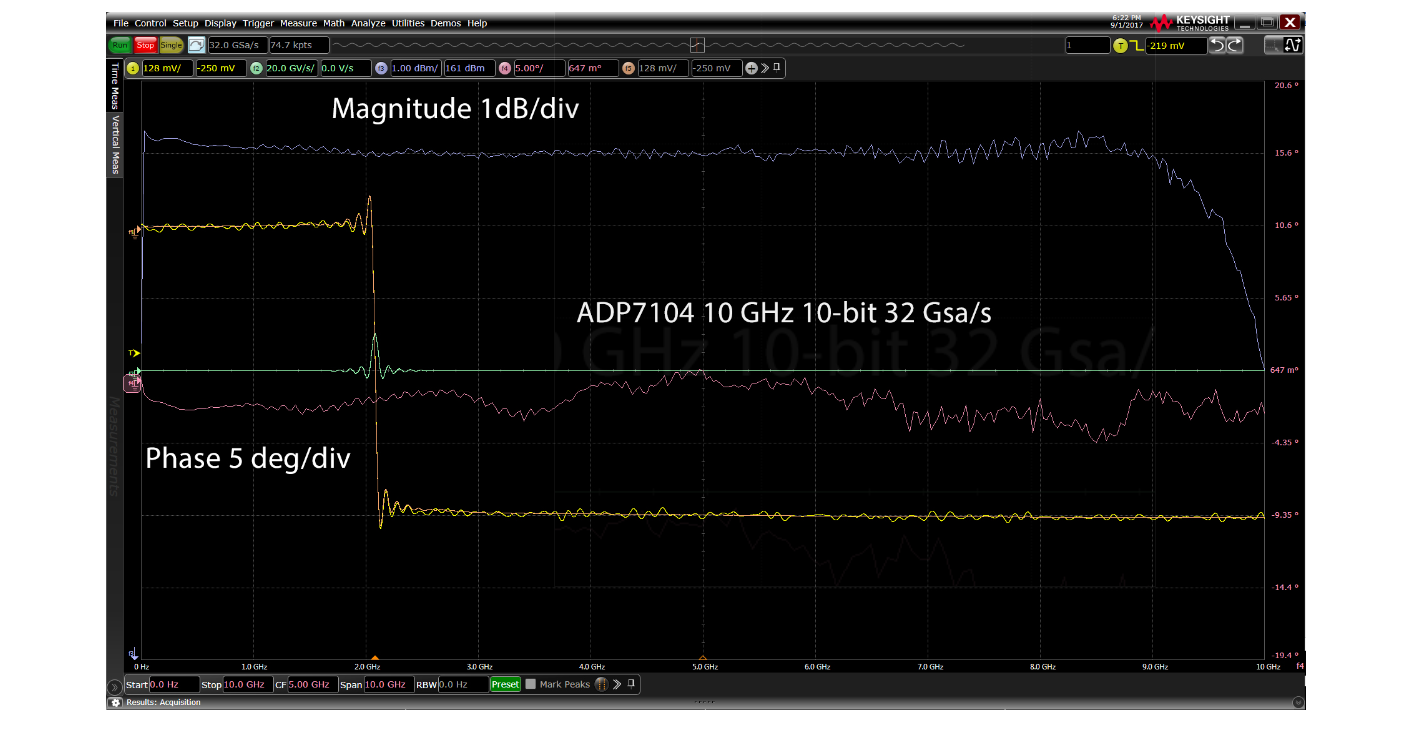
Task: Click the trigger falling edge slope icon
Action: coord(1135,45)
